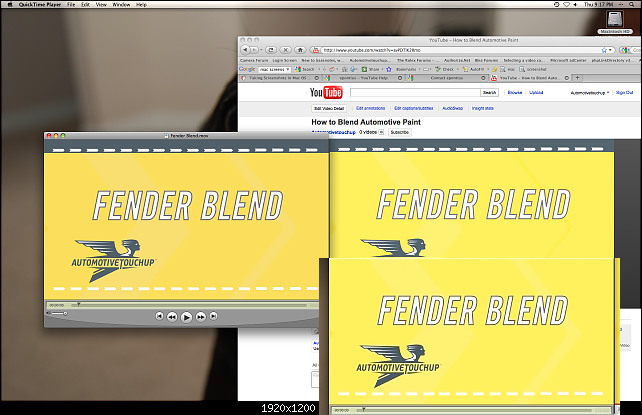Click the Edit captions/subtitles link
This screenshot has width=642, height=415.
pyautogui.click(x=414, y=108)
